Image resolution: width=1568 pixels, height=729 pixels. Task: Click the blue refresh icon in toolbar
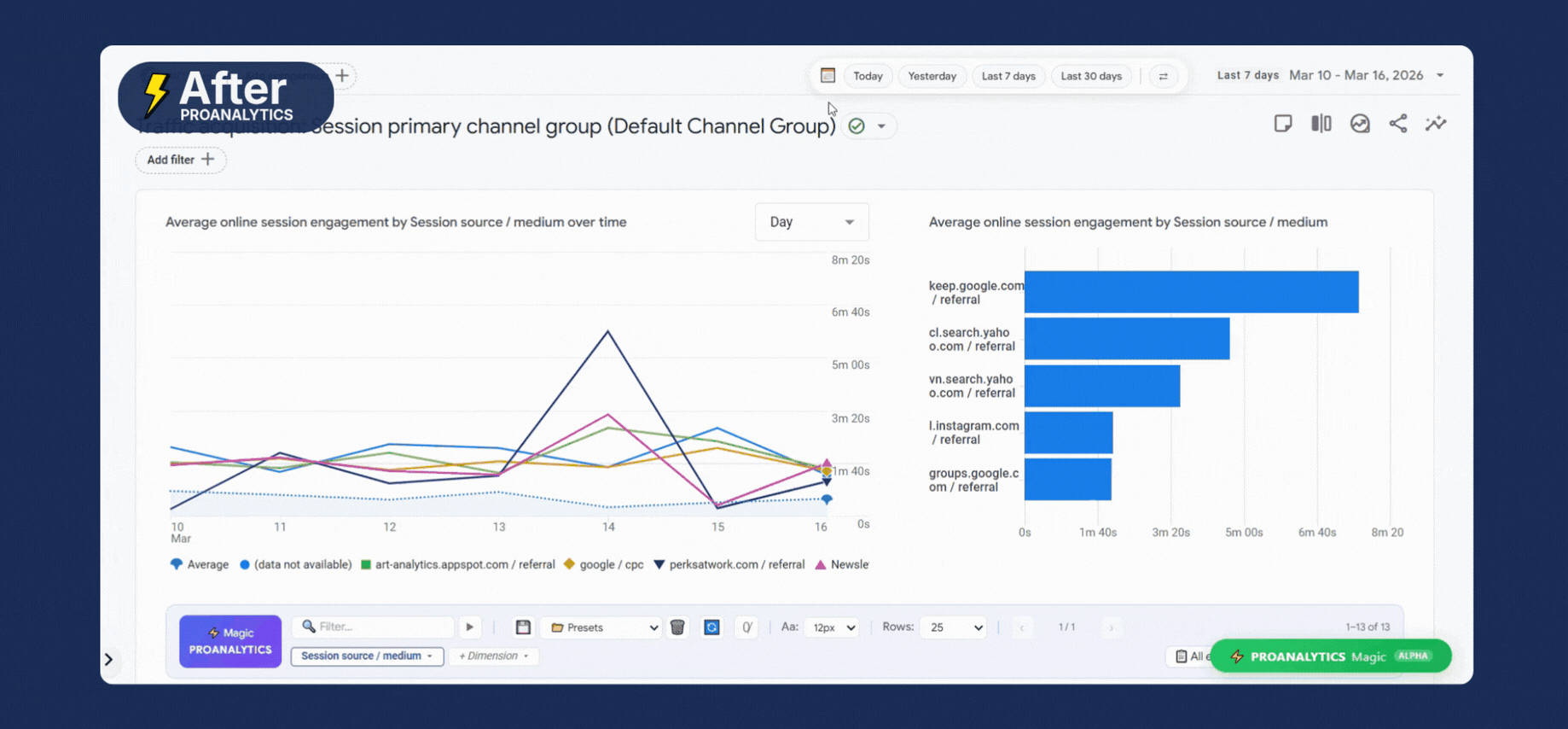(711, 627)
